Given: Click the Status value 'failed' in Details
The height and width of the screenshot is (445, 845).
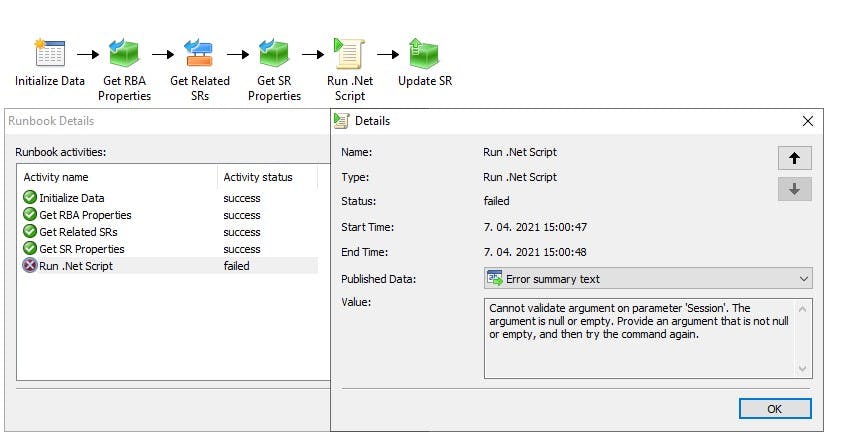Looking at the screenshot, I should coord(496,201).
